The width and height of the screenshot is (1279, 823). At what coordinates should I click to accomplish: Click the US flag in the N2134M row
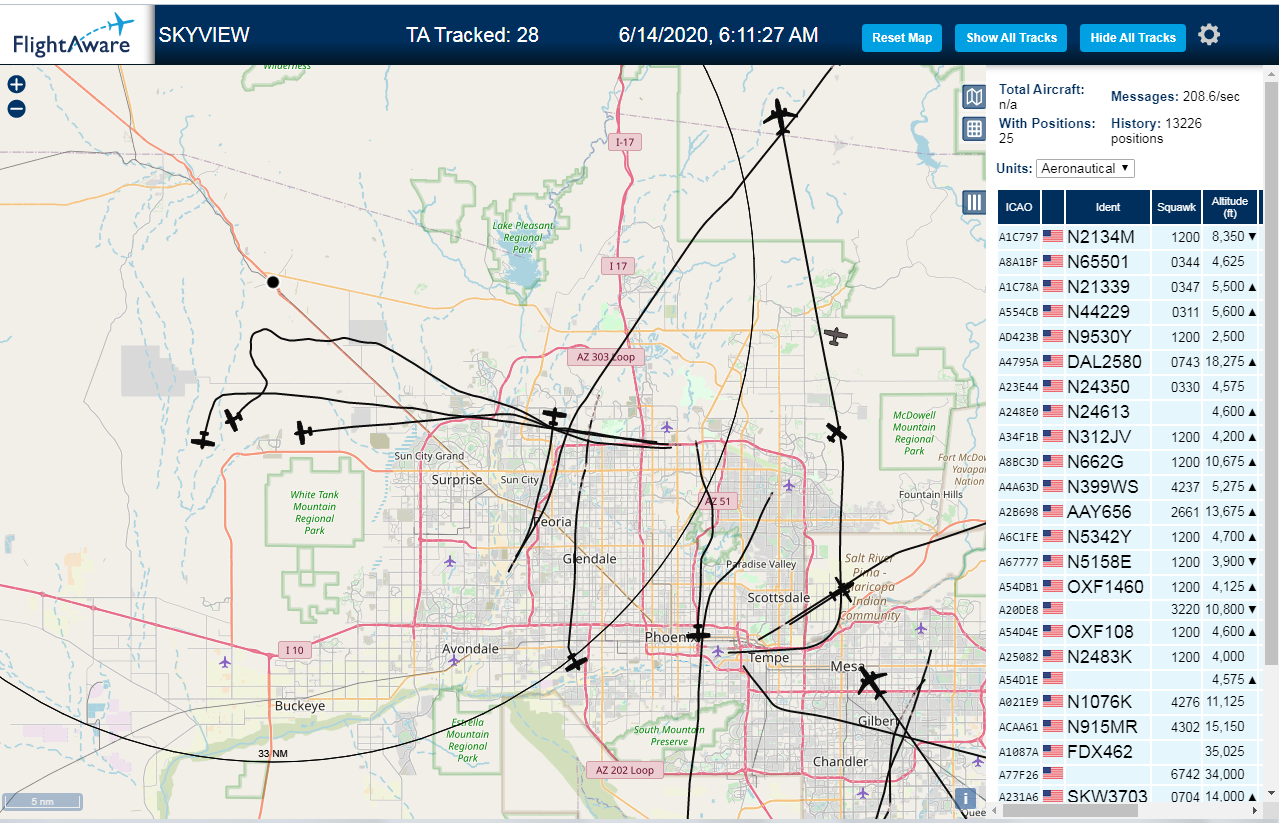tap(1053, 237)
